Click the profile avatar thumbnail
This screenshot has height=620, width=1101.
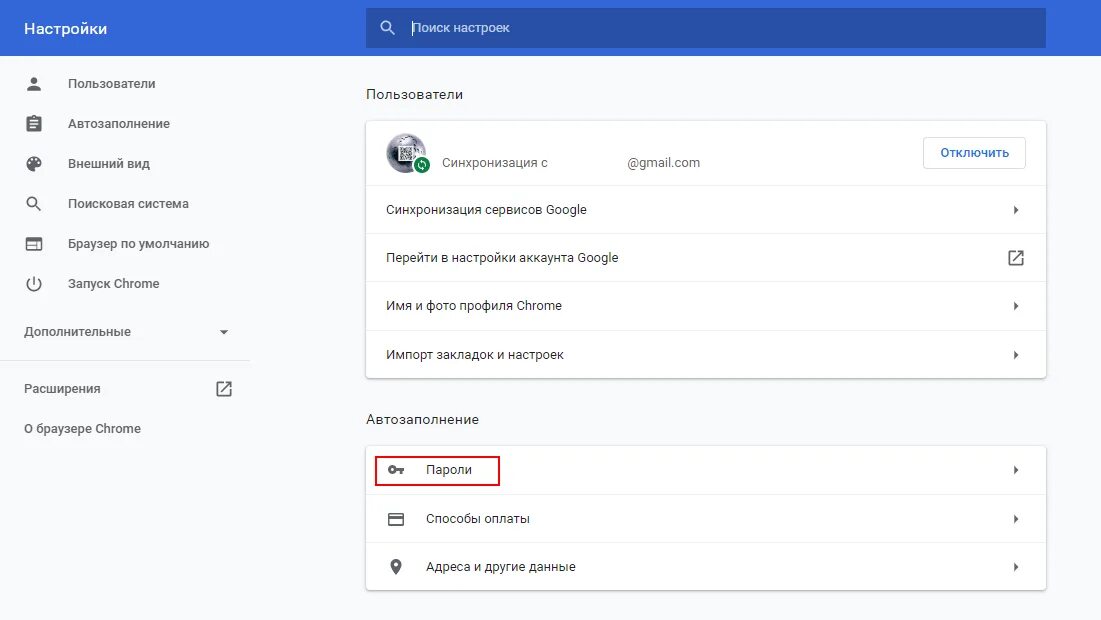(x=406, y=152)
